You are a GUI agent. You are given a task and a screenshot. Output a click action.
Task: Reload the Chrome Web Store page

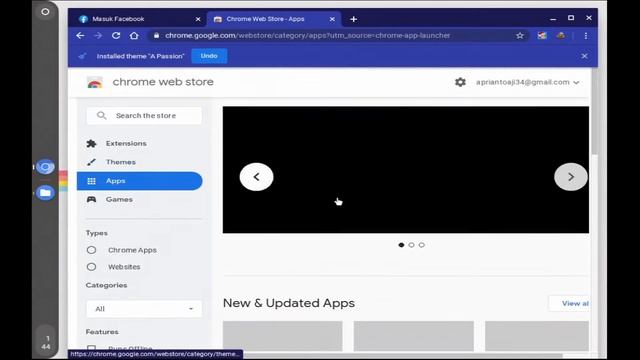(x=116, y=36)
